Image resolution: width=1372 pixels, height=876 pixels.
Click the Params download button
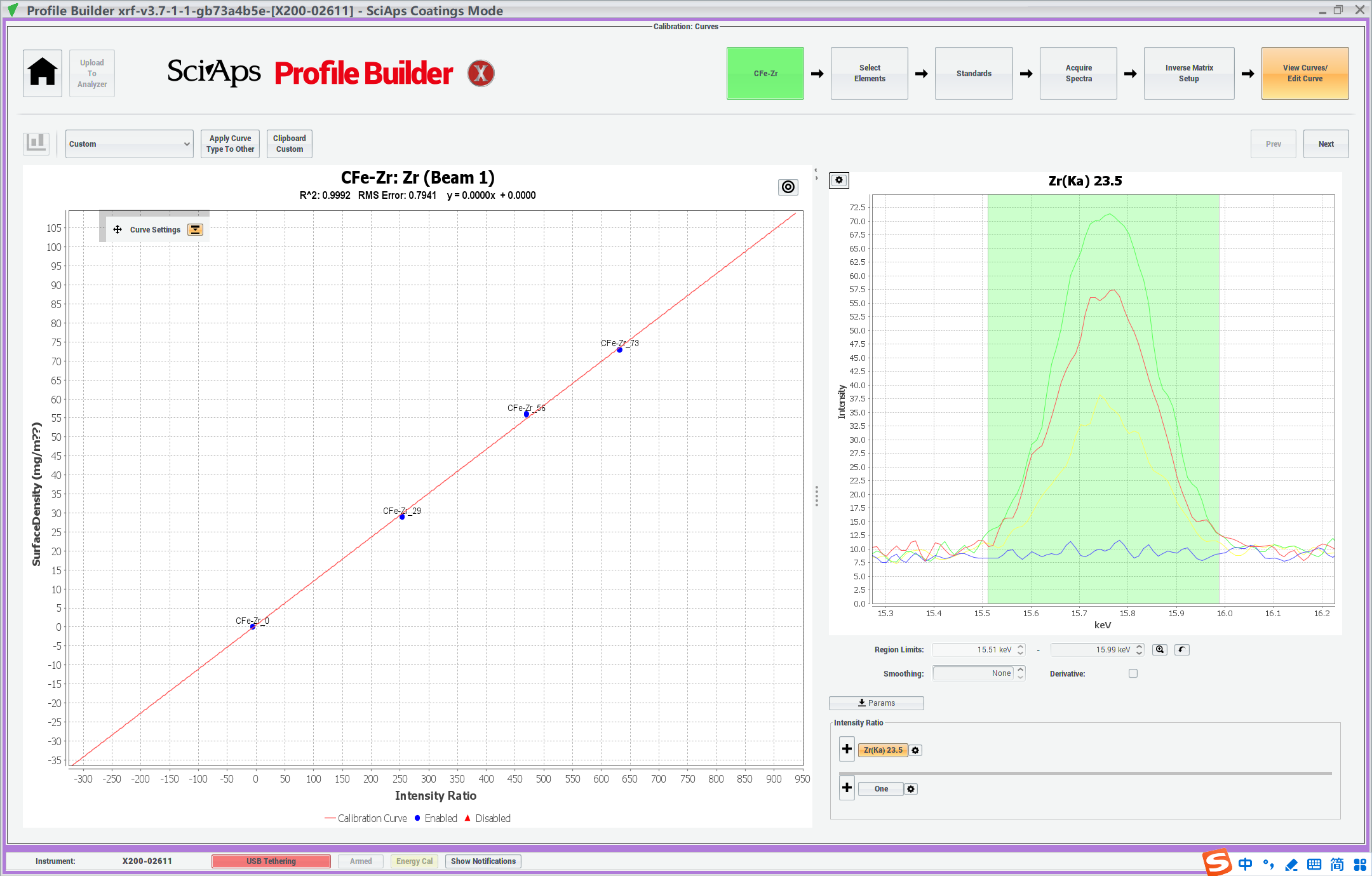[876, 703]
